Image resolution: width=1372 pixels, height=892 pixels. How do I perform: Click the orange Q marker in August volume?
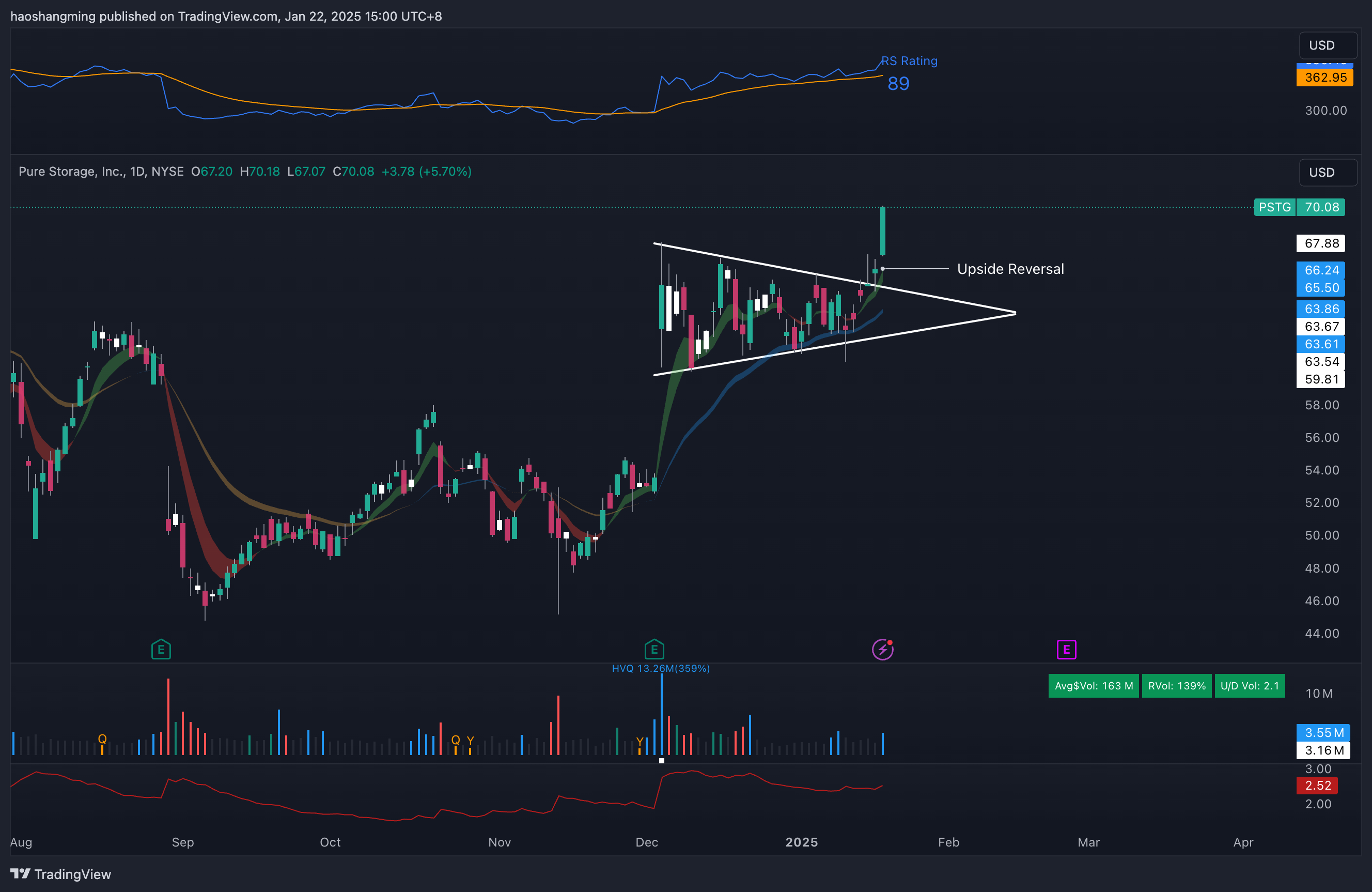point(102,739)
